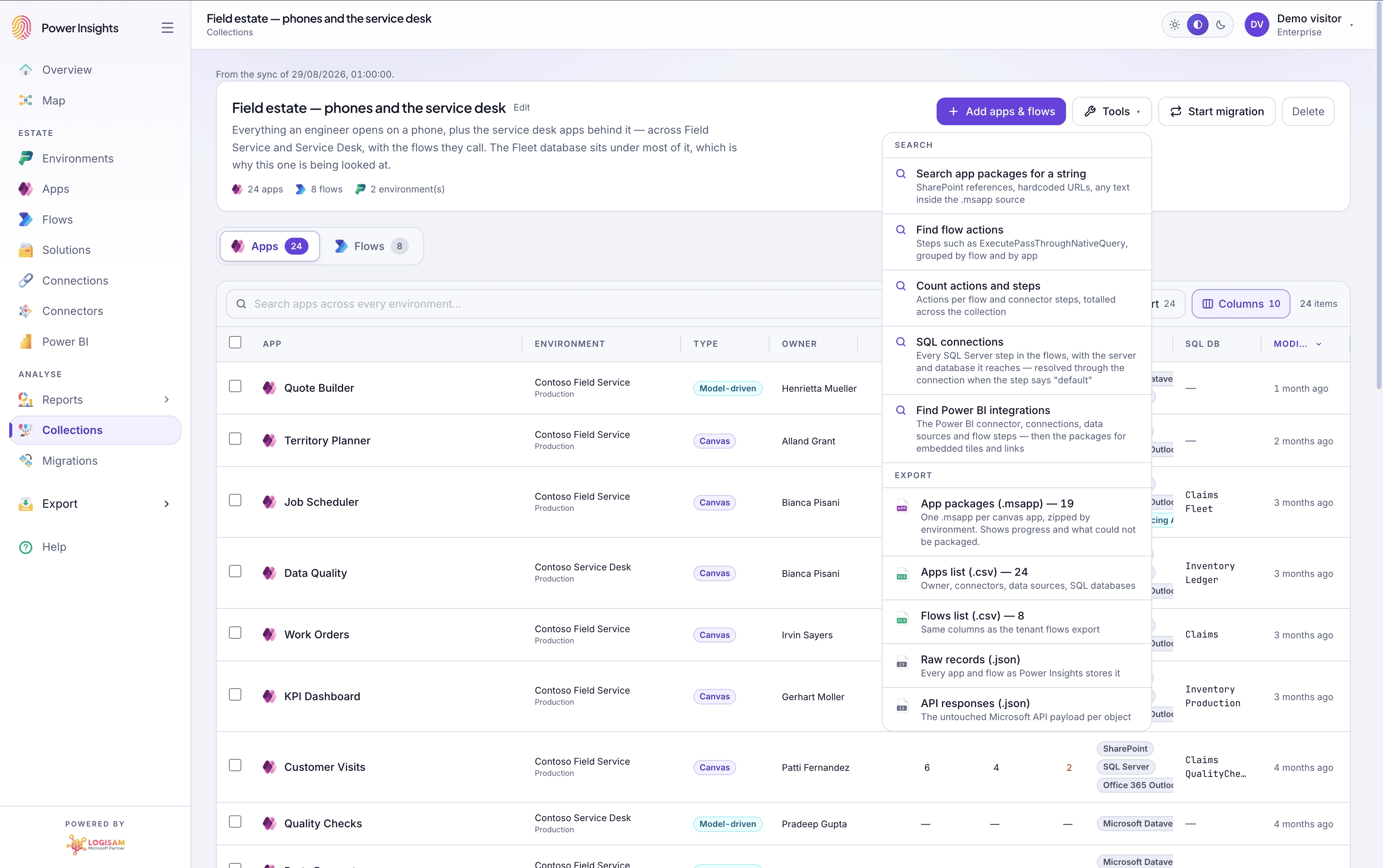The height and width of the screenshot is (868, 1383).
Task: Choose Search app packages for a string
Action: pyautogui.click(x=1017, y=186)
